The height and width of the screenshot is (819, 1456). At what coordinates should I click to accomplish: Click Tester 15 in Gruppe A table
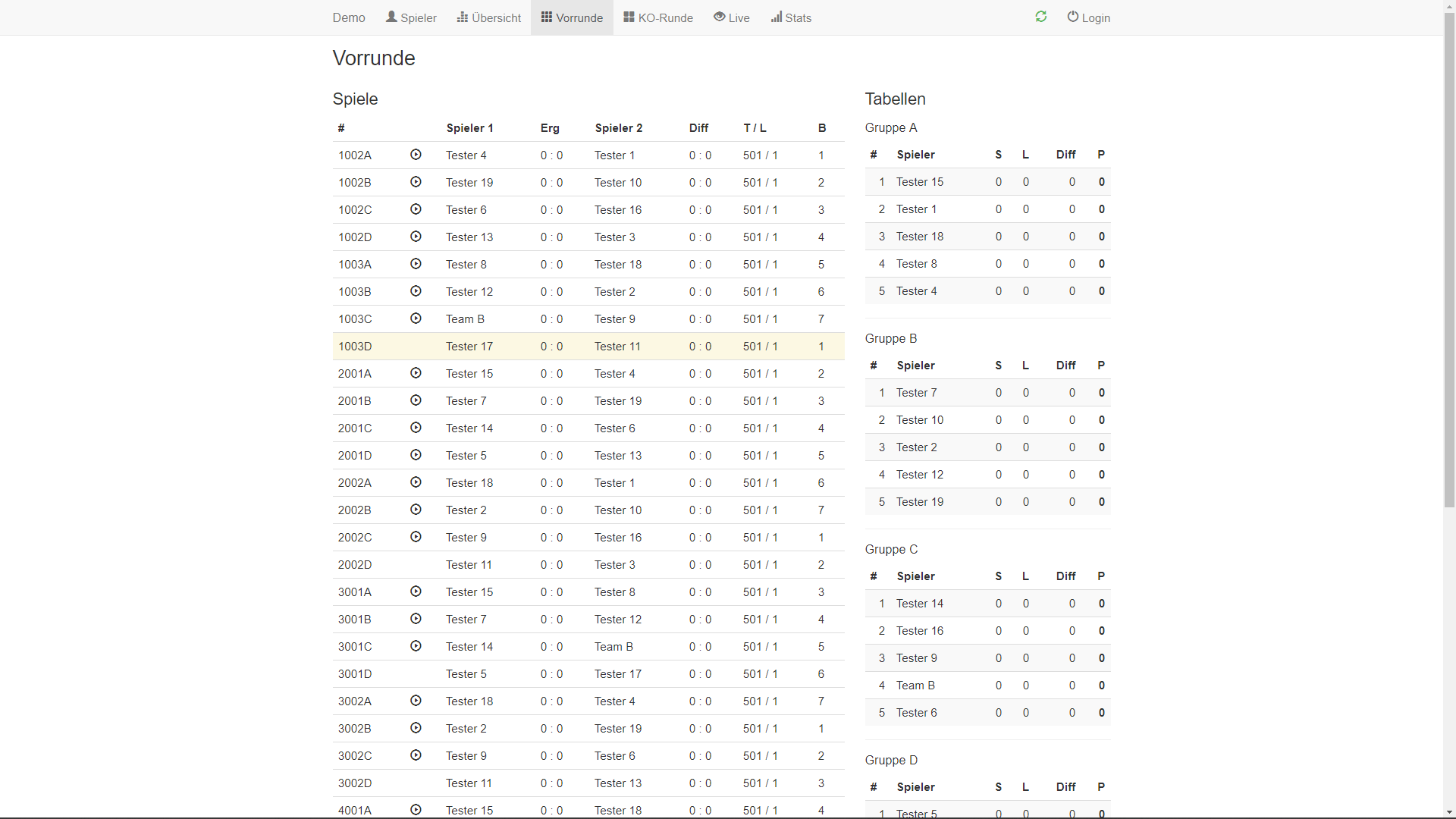(x=920, y=182)
